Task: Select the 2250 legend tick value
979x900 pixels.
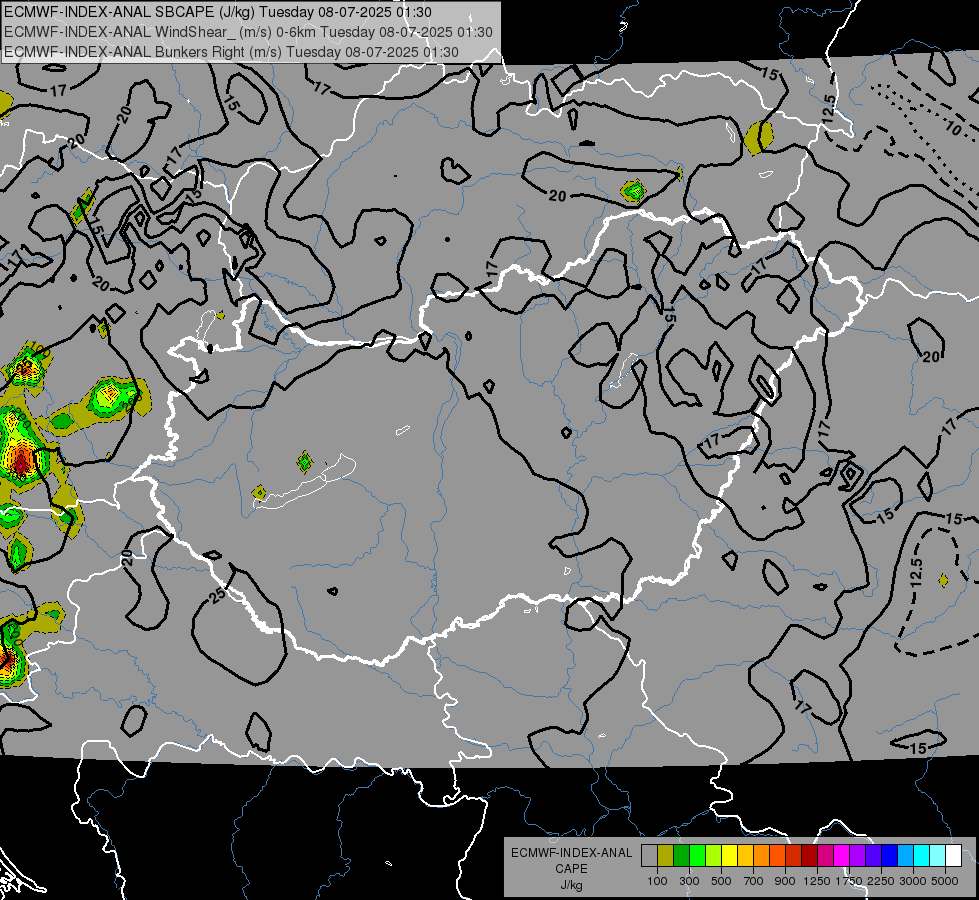Action: [x=881, y=881]
